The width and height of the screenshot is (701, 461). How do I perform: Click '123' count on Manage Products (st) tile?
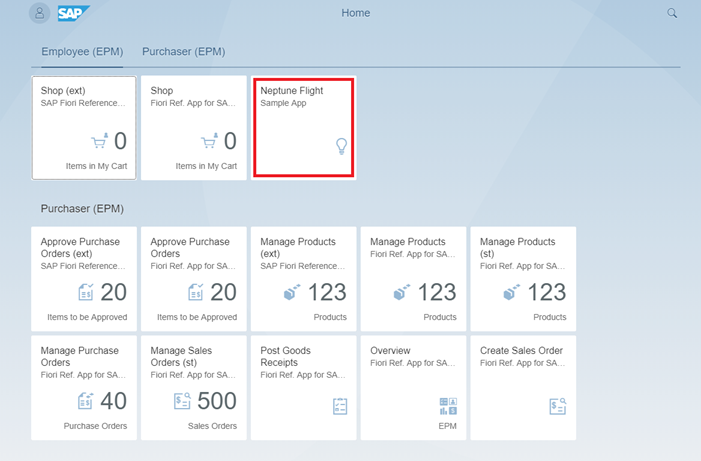547,292
